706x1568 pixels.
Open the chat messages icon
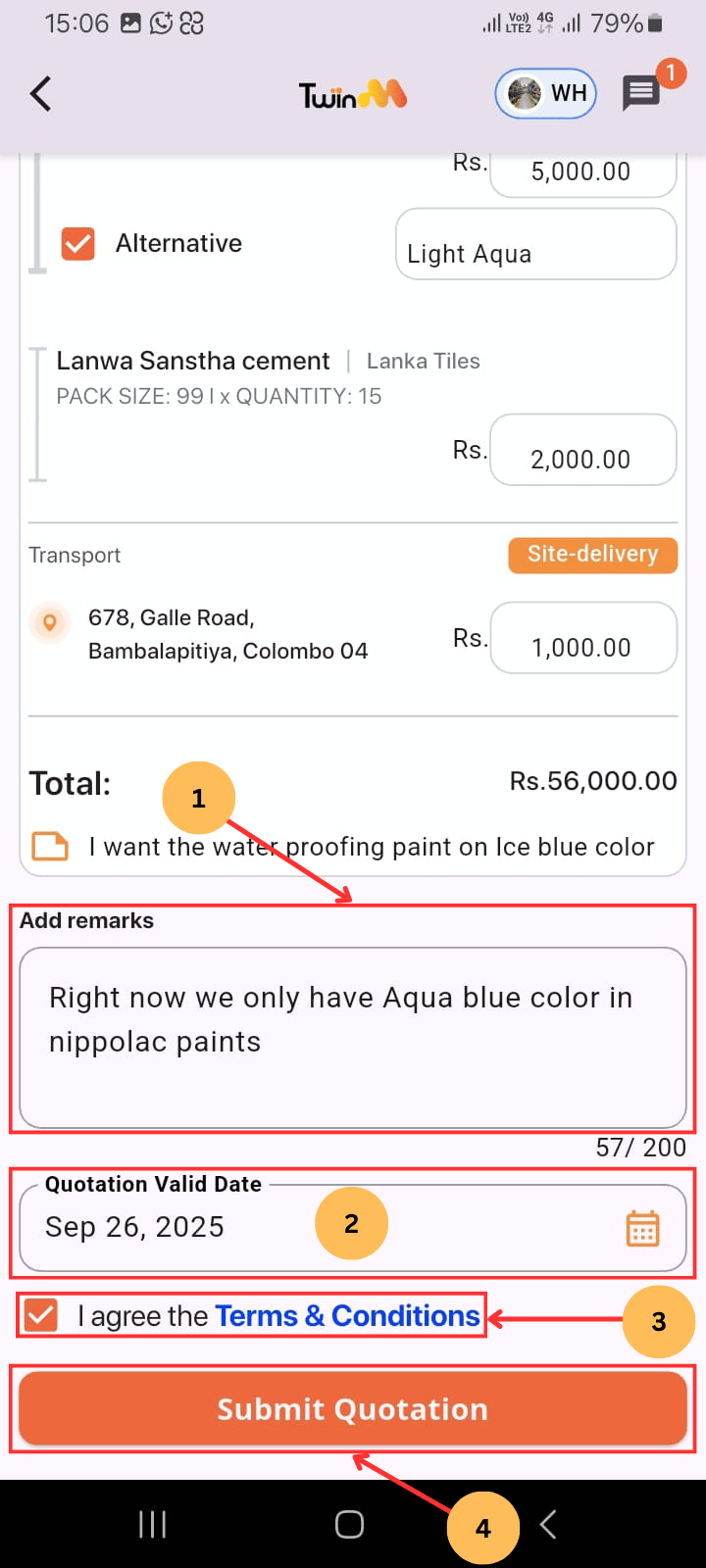(x=641, y=94)
